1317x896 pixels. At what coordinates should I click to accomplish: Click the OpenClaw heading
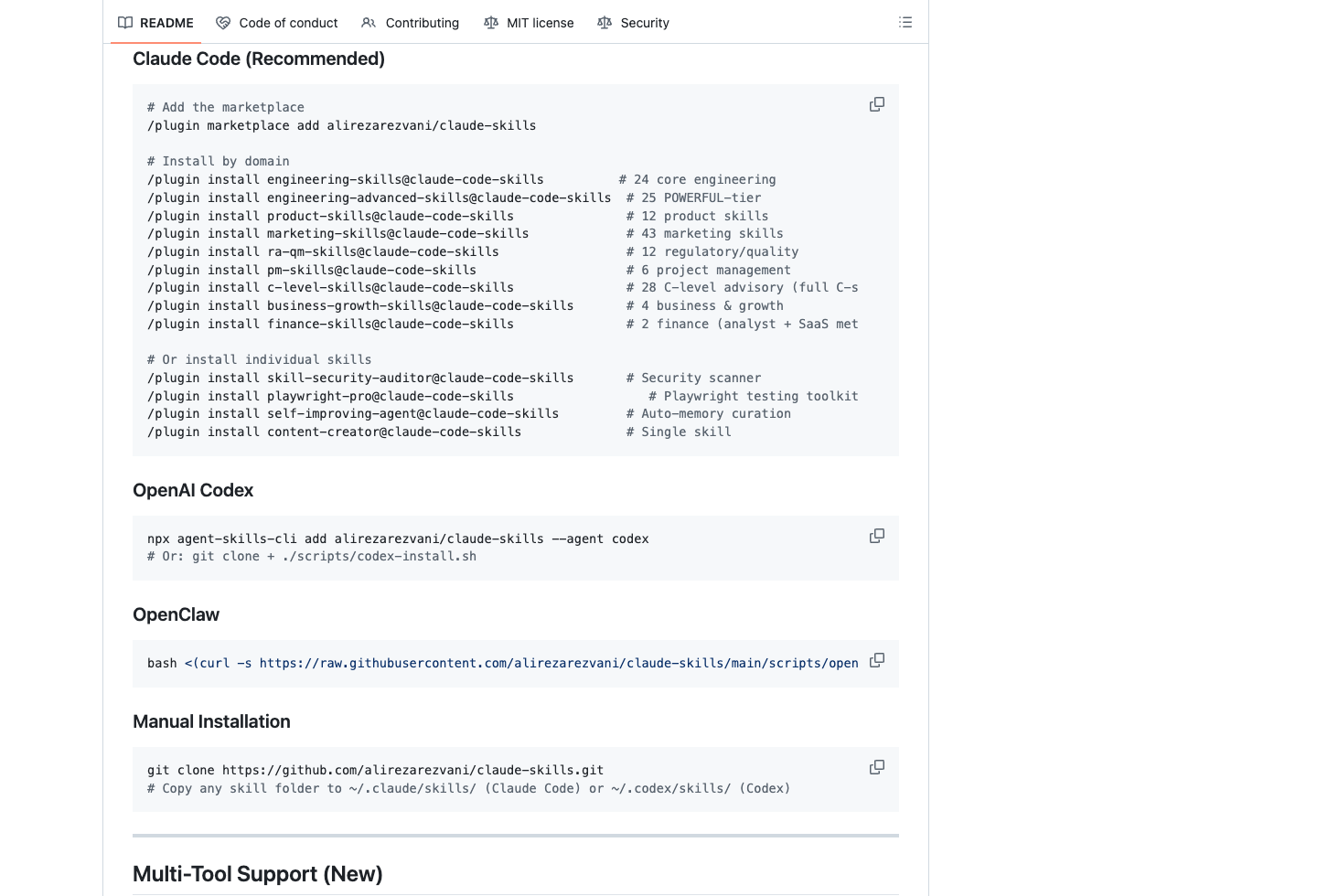pyautogui.click(x=176, y=614)
